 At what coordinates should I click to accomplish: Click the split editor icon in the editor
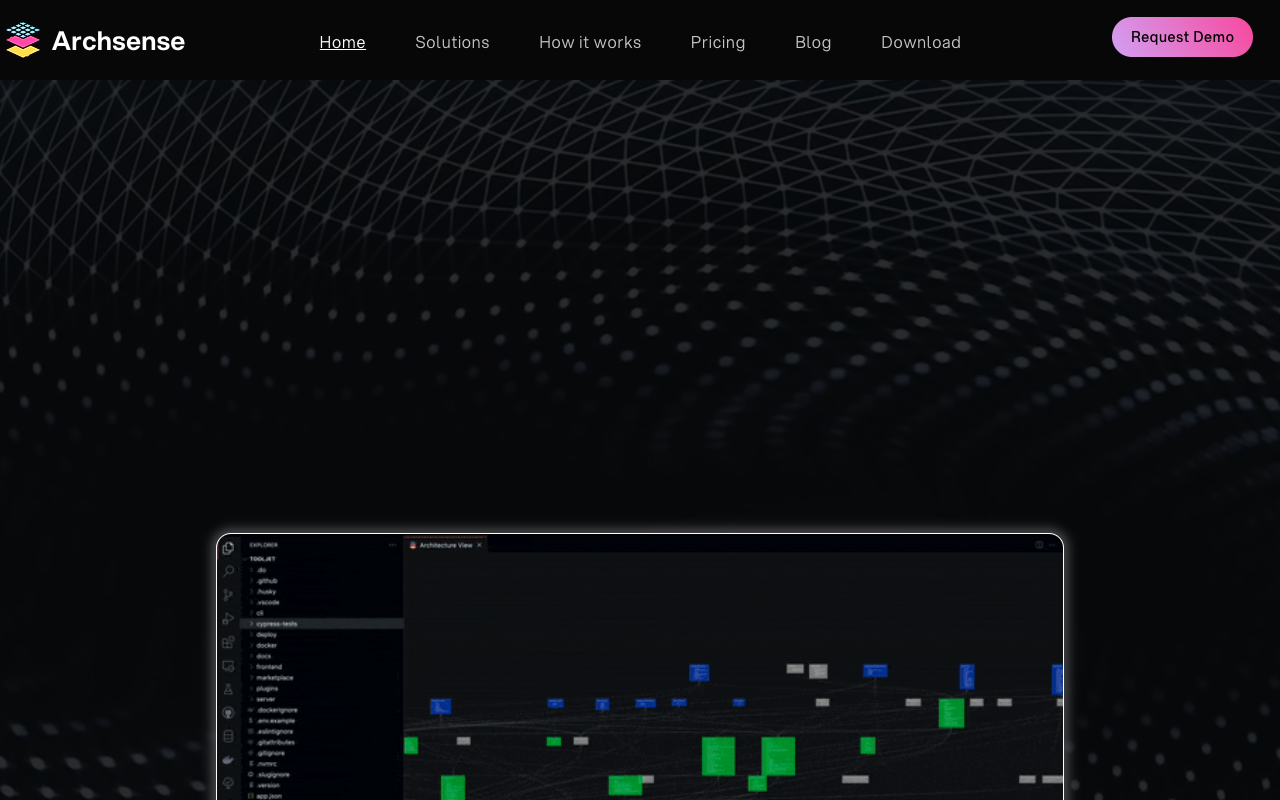1039,545
